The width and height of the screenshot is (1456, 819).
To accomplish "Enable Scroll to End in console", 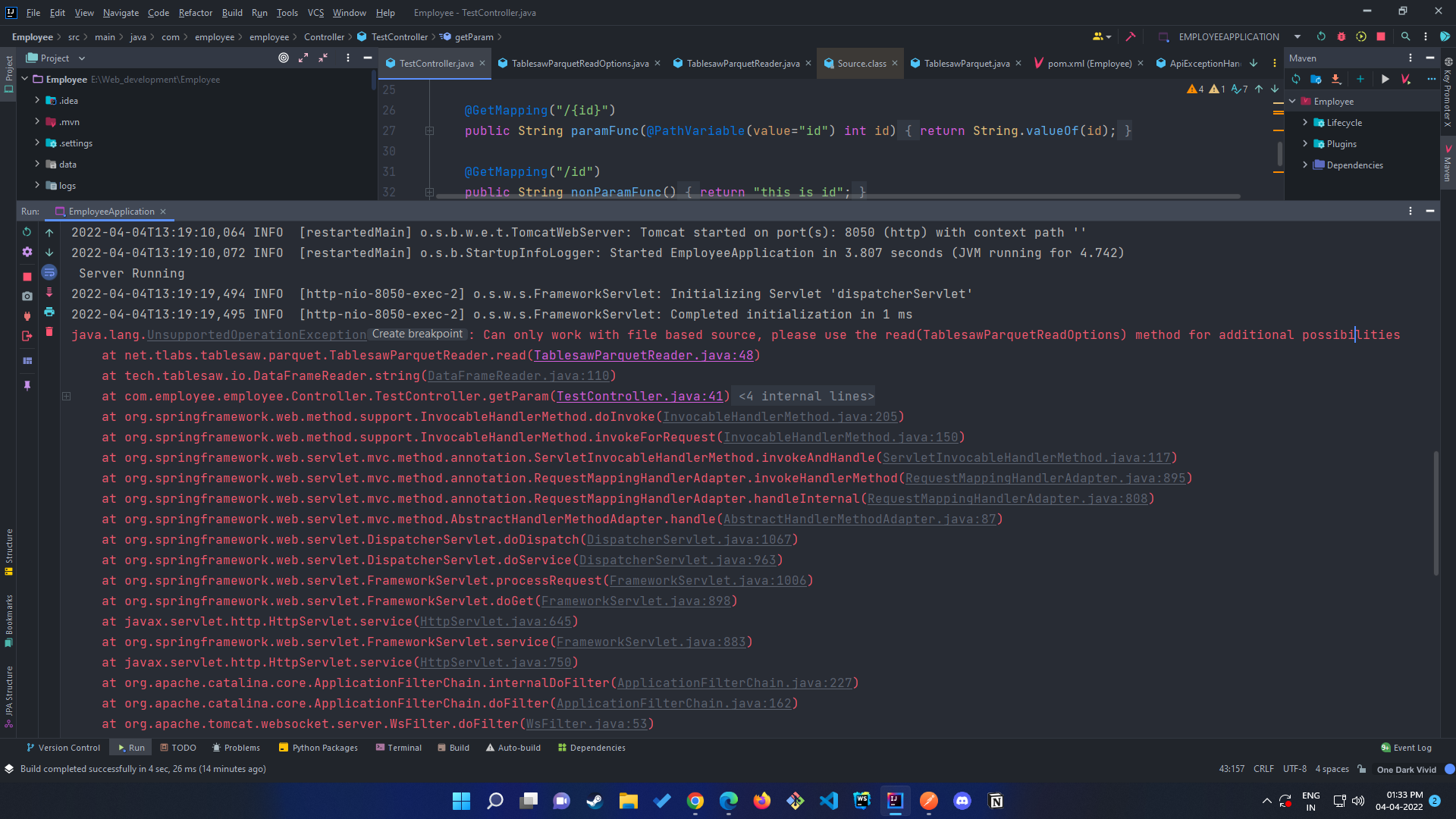I will click(x=49, y=292).
